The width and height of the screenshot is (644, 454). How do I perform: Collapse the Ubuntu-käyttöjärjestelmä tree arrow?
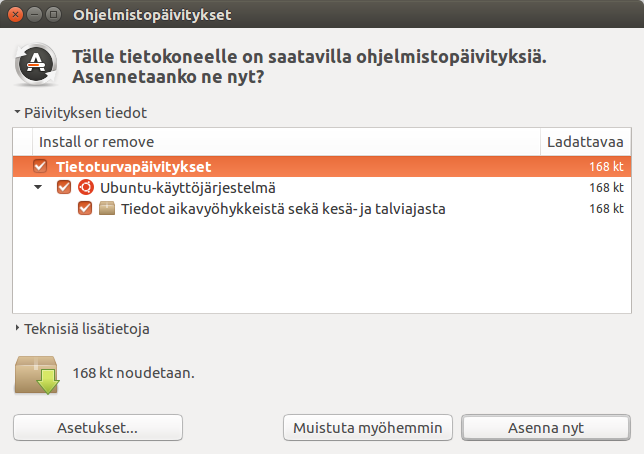click(38, 188)
